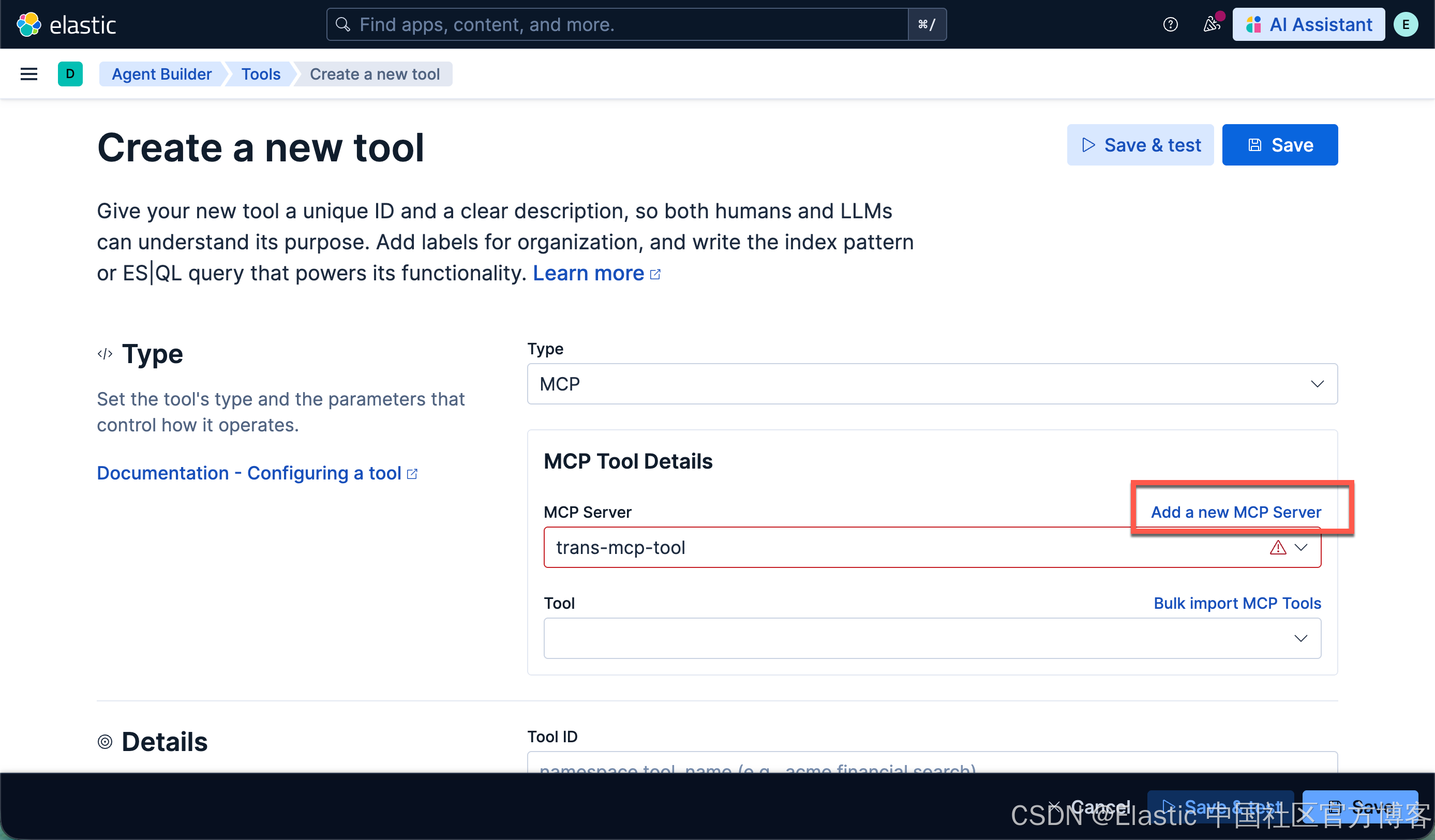The image size is (1435, 840).
Task: Navigate to Tools breadcrumb
Action: coord(261,74)
